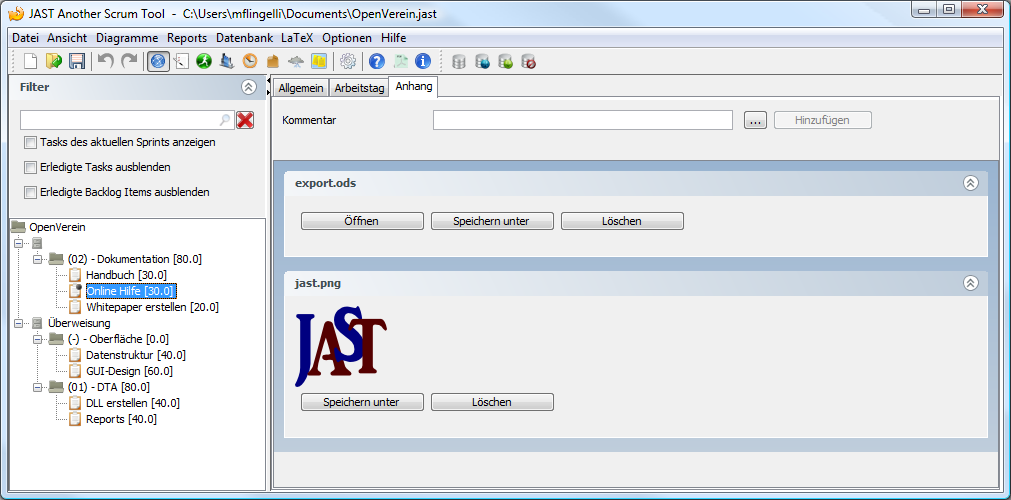The width and height of the screenshot is (1011, 500).
Task: Check 'Erledigte Tasks ausblenden'
Action: pyautogui.click(x=30, y=167)
